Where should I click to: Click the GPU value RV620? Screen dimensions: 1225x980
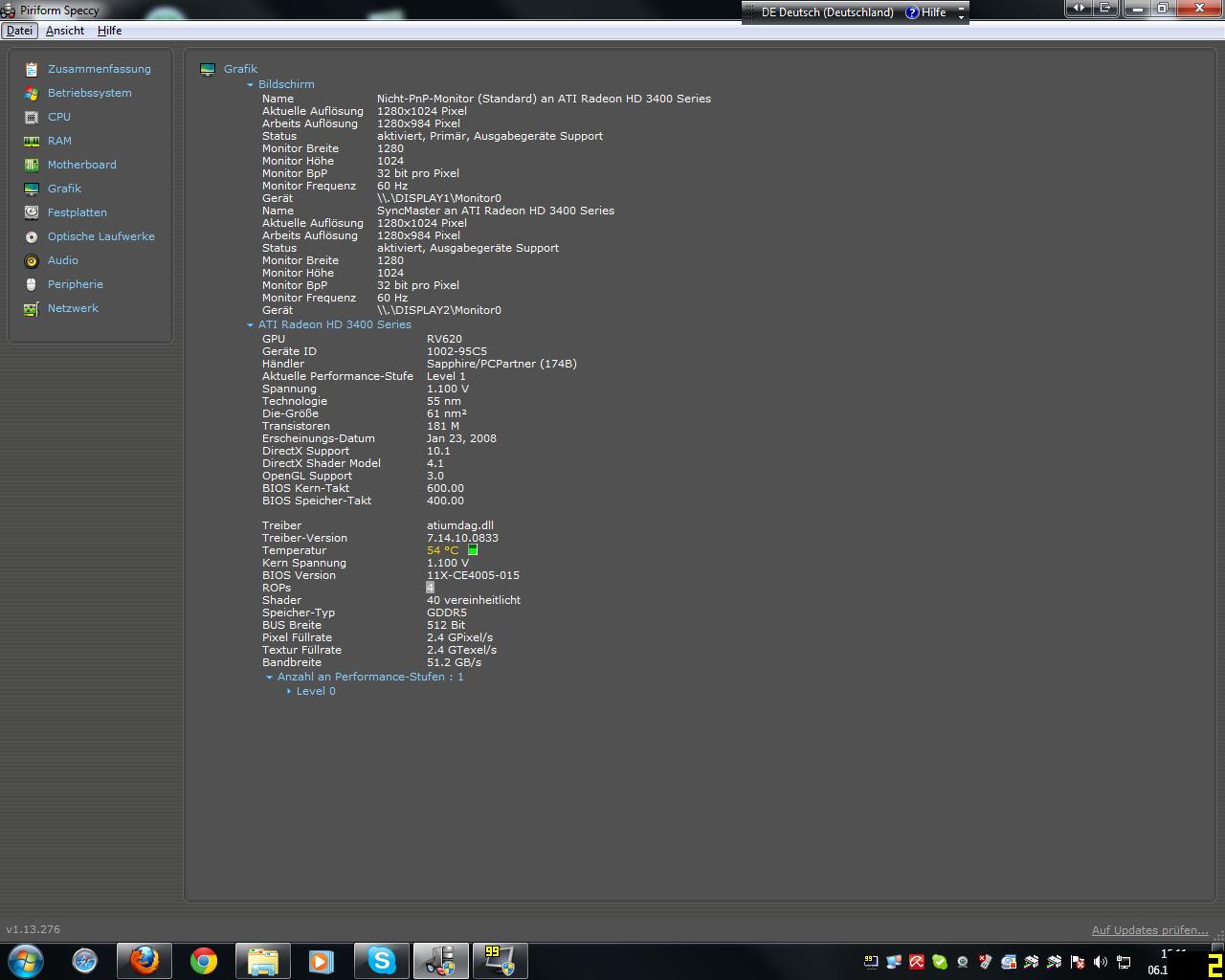(x=444, y=339)
